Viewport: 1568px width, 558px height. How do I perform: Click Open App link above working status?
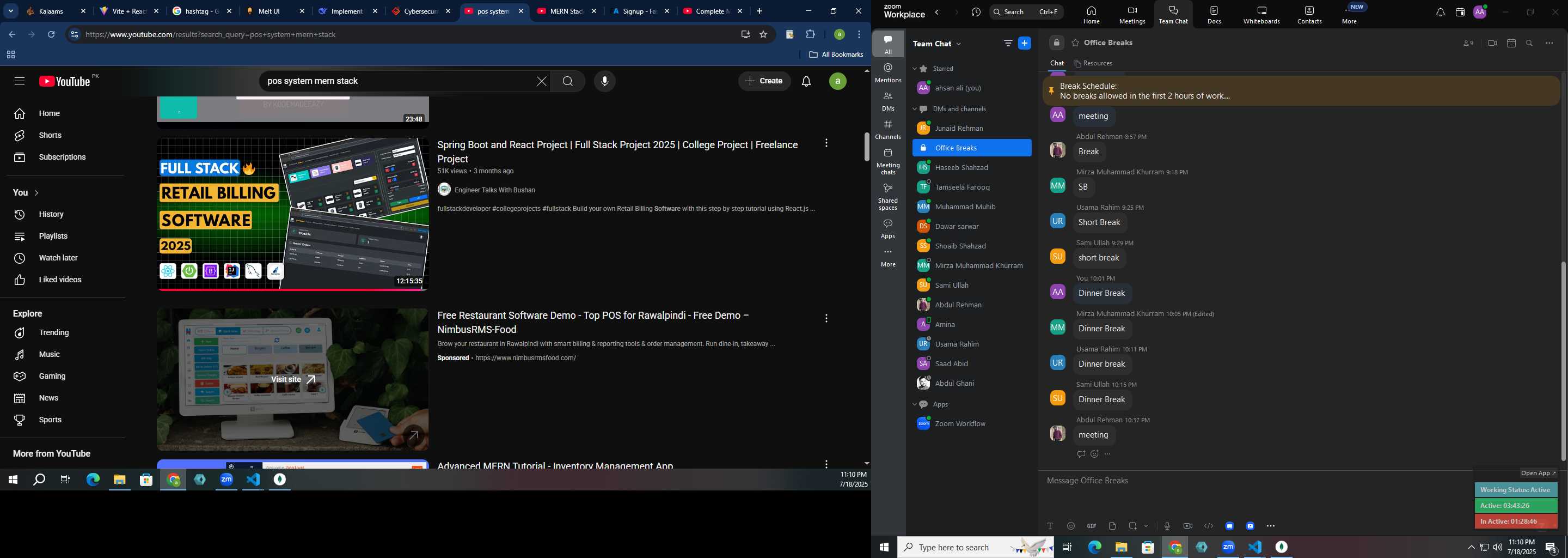pyautogui.click(x=1538, y=474)
